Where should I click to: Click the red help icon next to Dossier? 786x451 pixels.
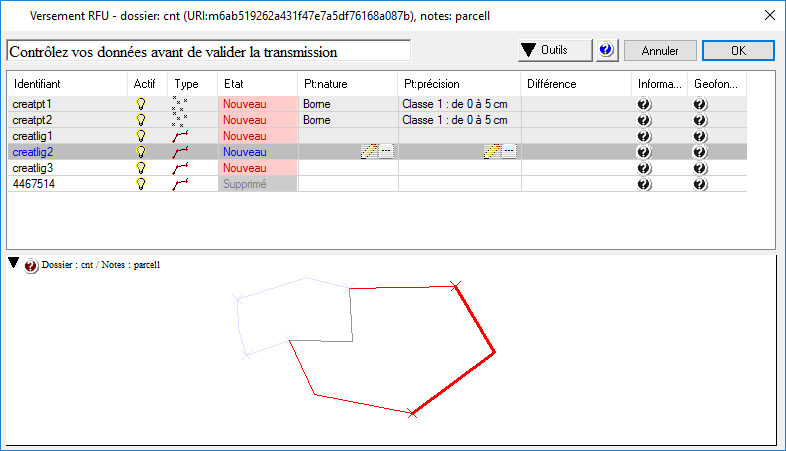click(x=30, y=265)
